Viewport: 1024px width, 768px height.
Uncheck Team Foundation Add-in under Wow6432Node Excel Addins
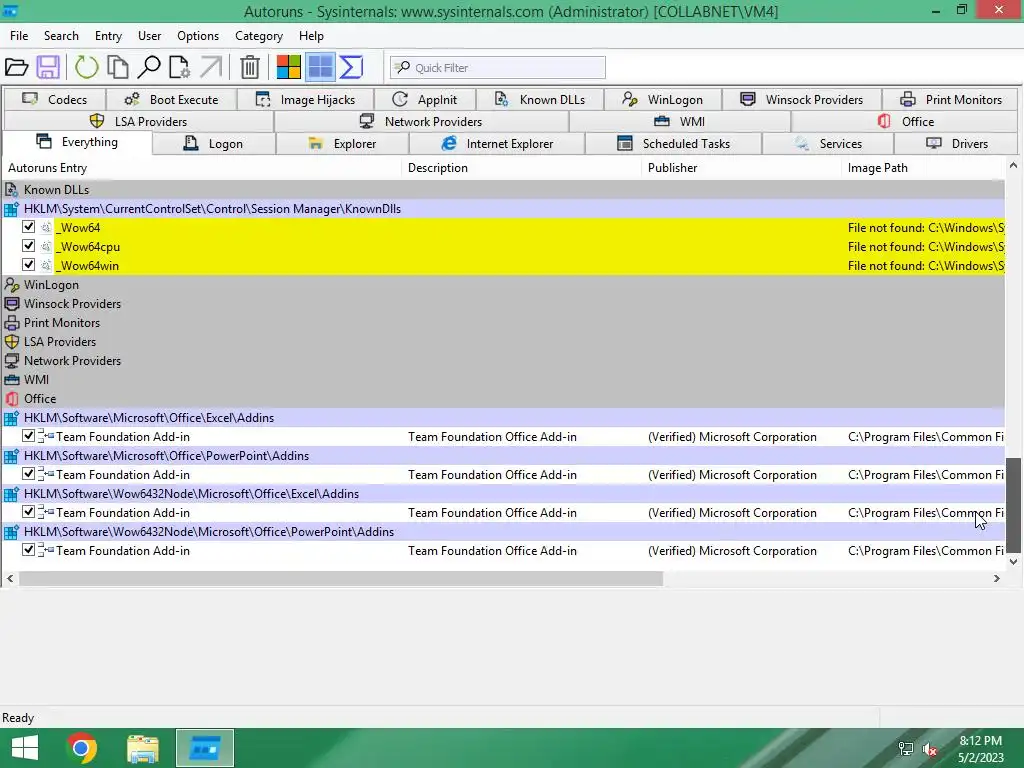[x=28, y=511]
